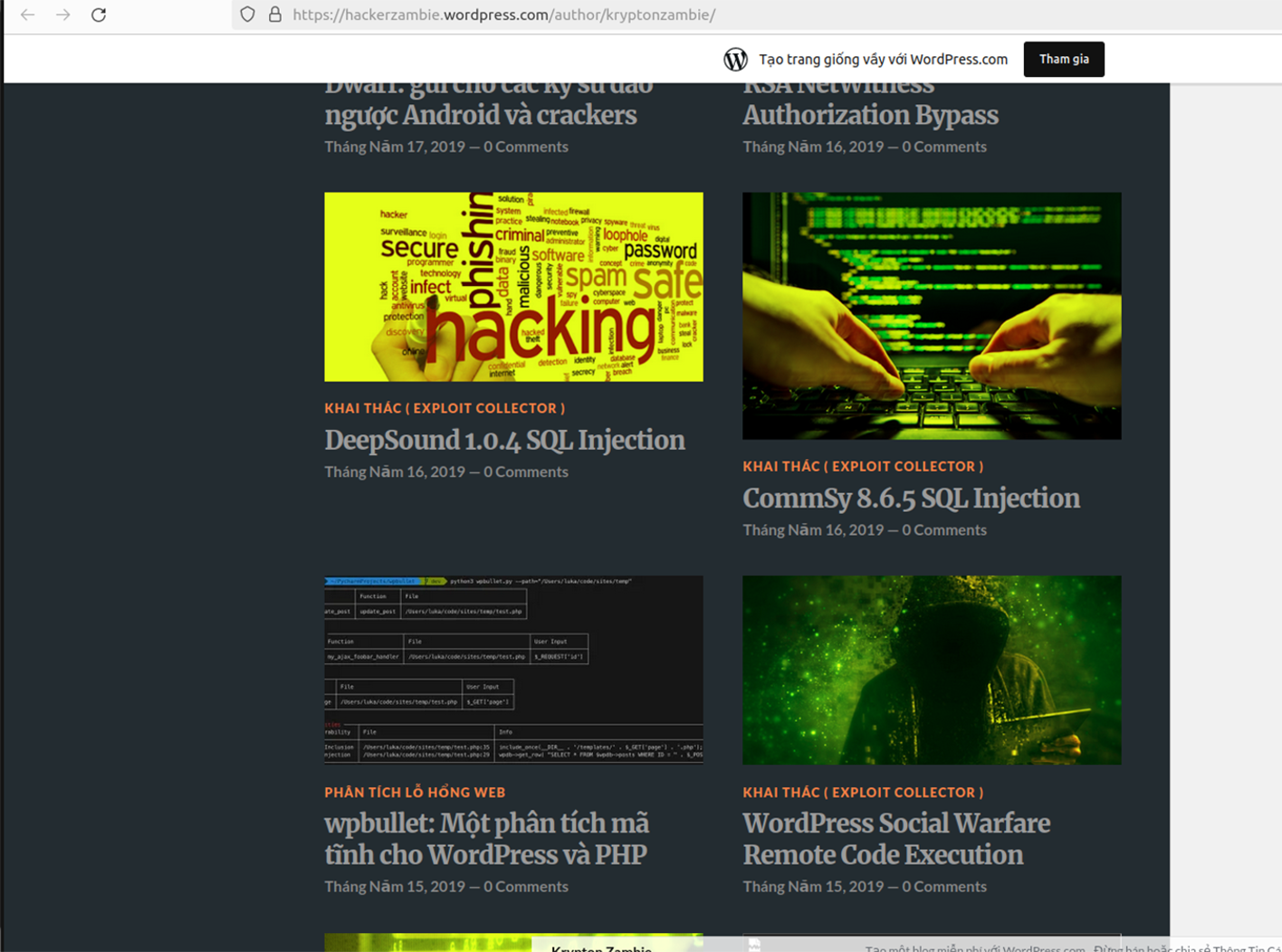Click the browser forward arrow
Screen dimensions: 1282x952
pyautogui.click(x=62, y=14)
